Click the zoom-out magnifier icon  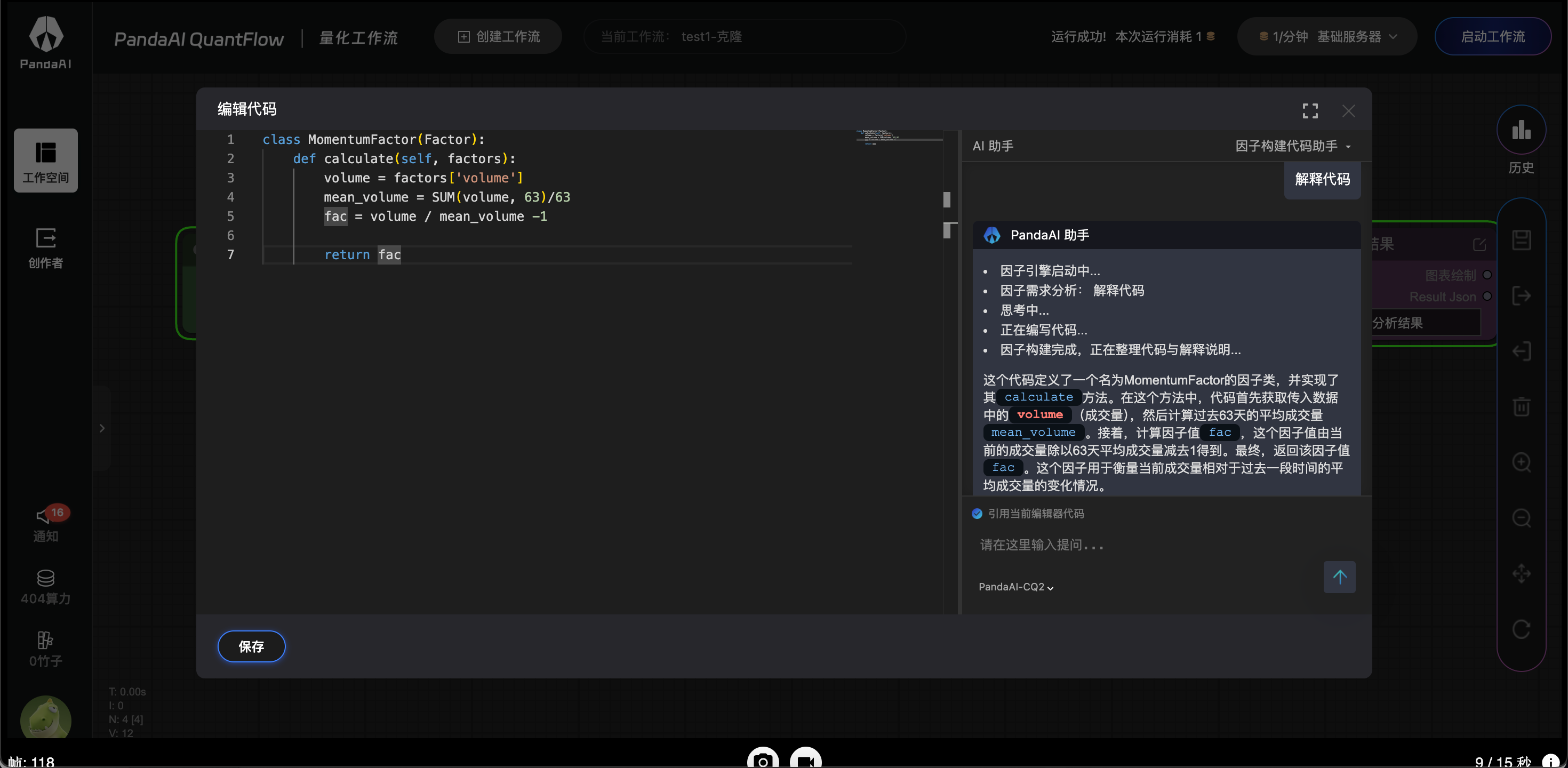[x=1521, y=517]
